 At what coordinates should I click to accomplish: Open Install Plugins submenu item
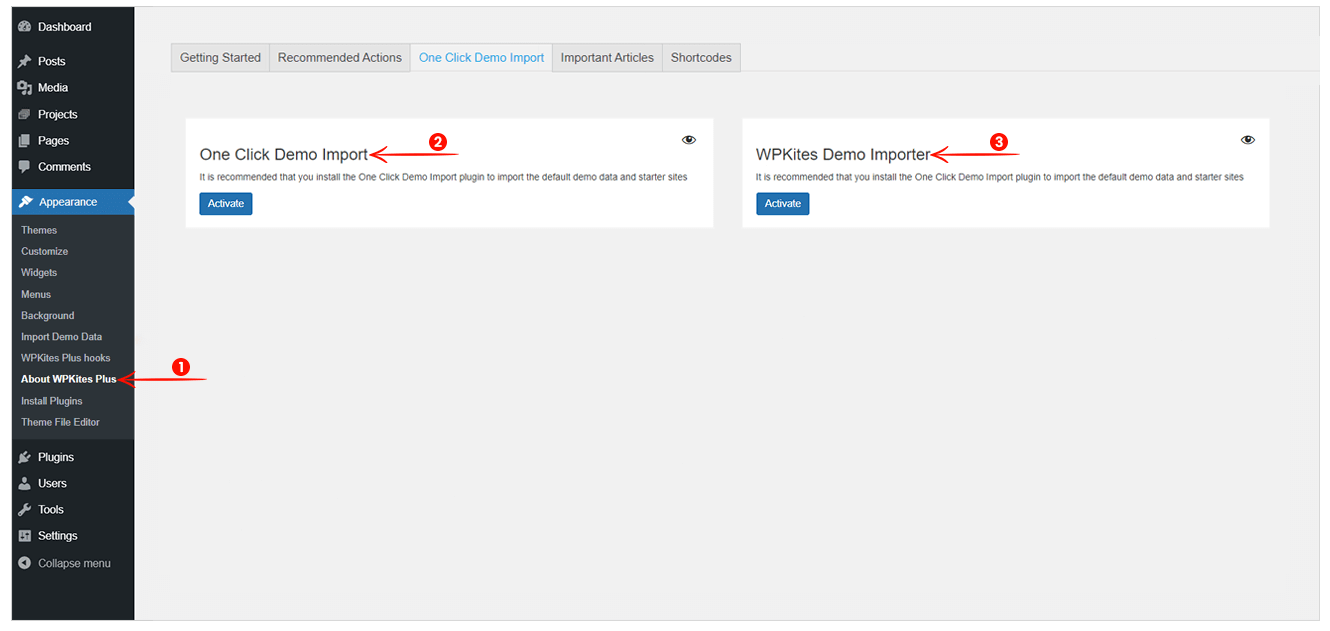52,401
